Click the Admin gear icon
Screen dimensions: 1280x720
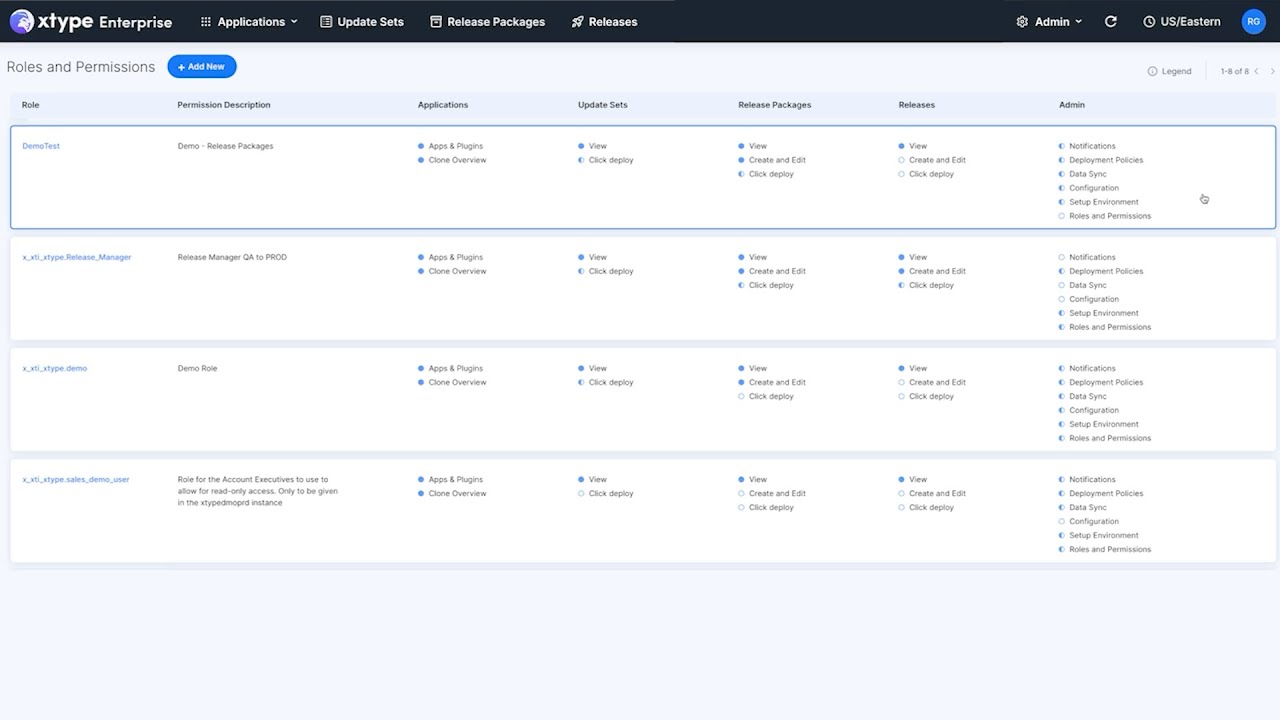[x=1022, y=21]
